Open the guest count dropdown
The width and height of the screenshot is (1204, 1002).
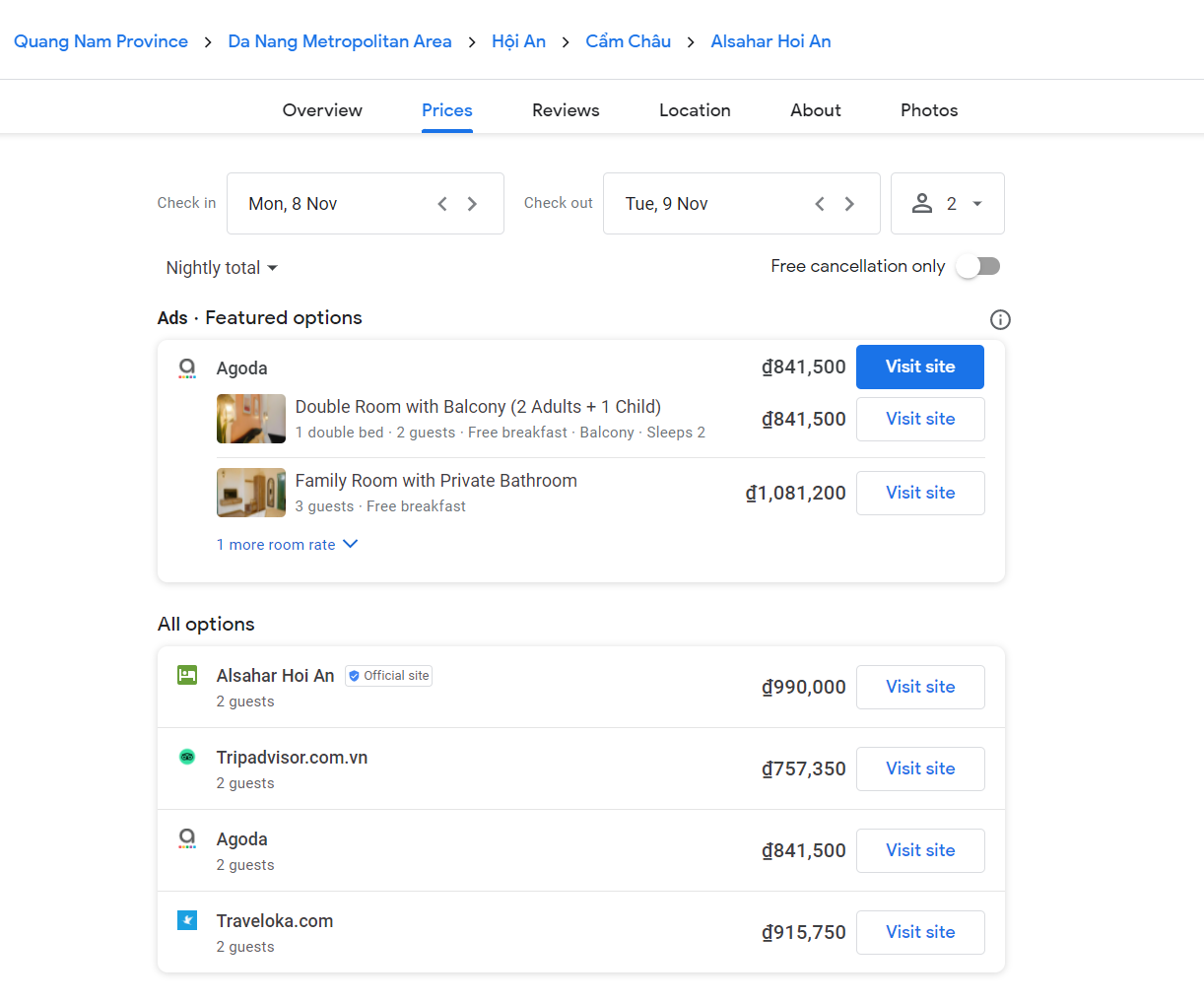(x=947, y=204)
